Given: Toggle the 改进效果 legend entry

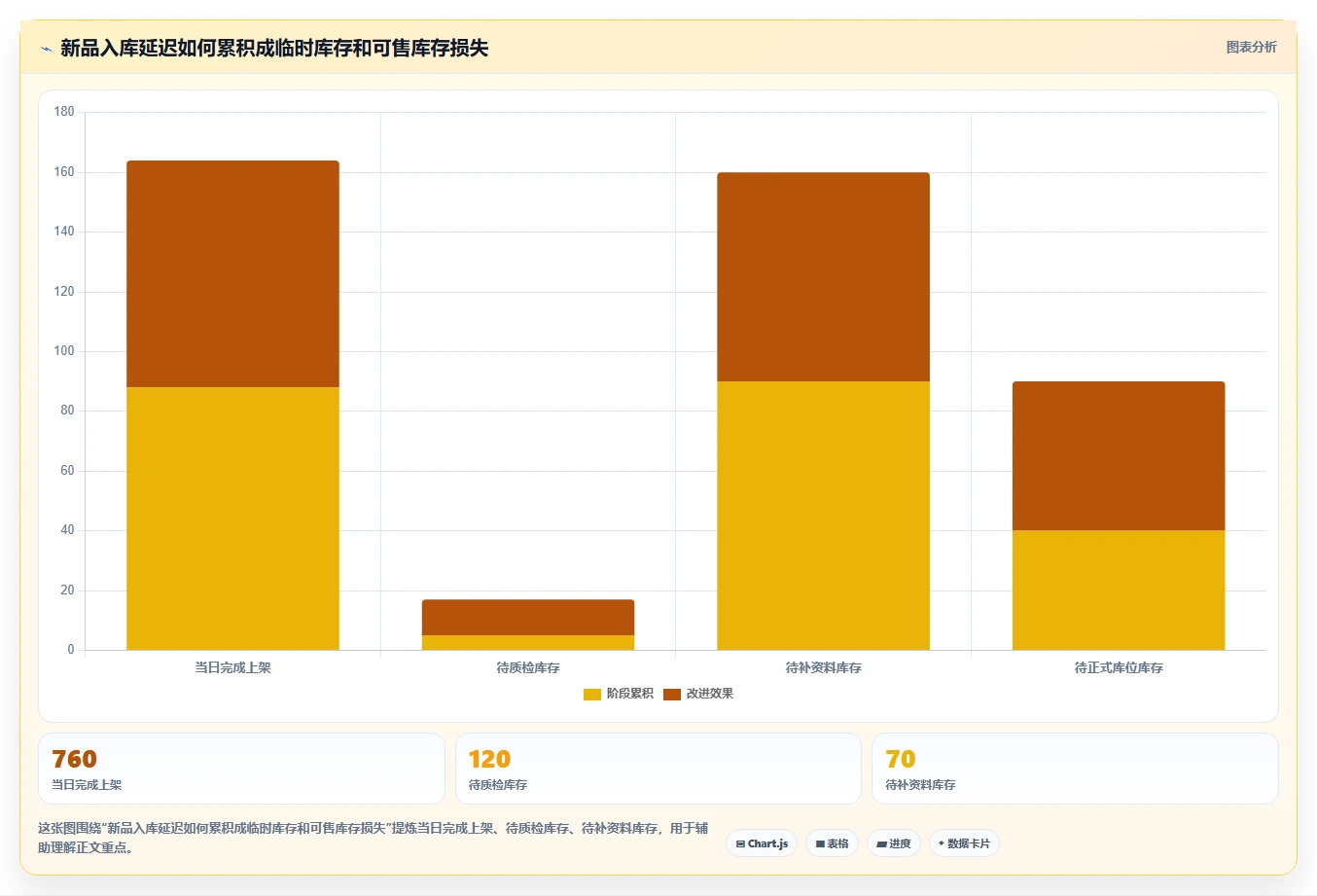Looking at the screenshot, I should [698, 694].
